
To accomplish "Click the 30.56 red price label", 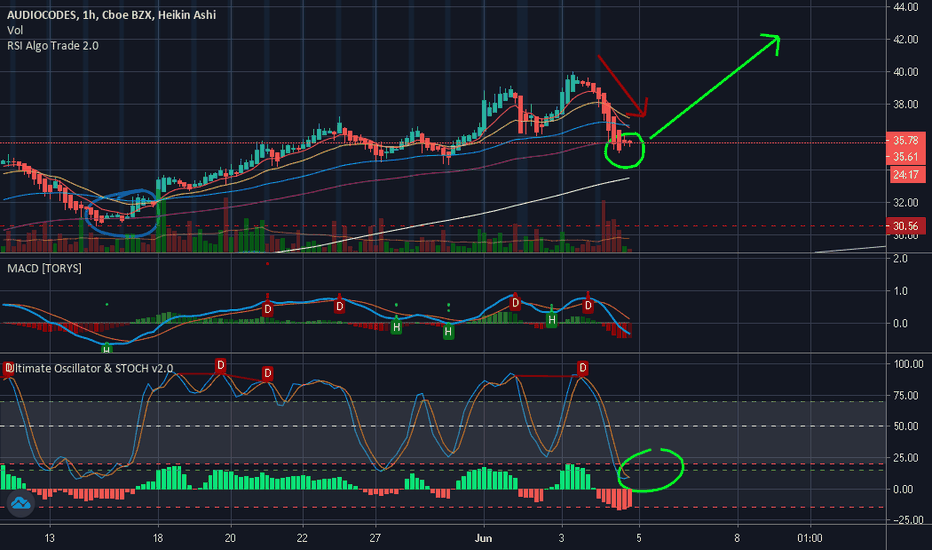I will (x=905, y=226).
